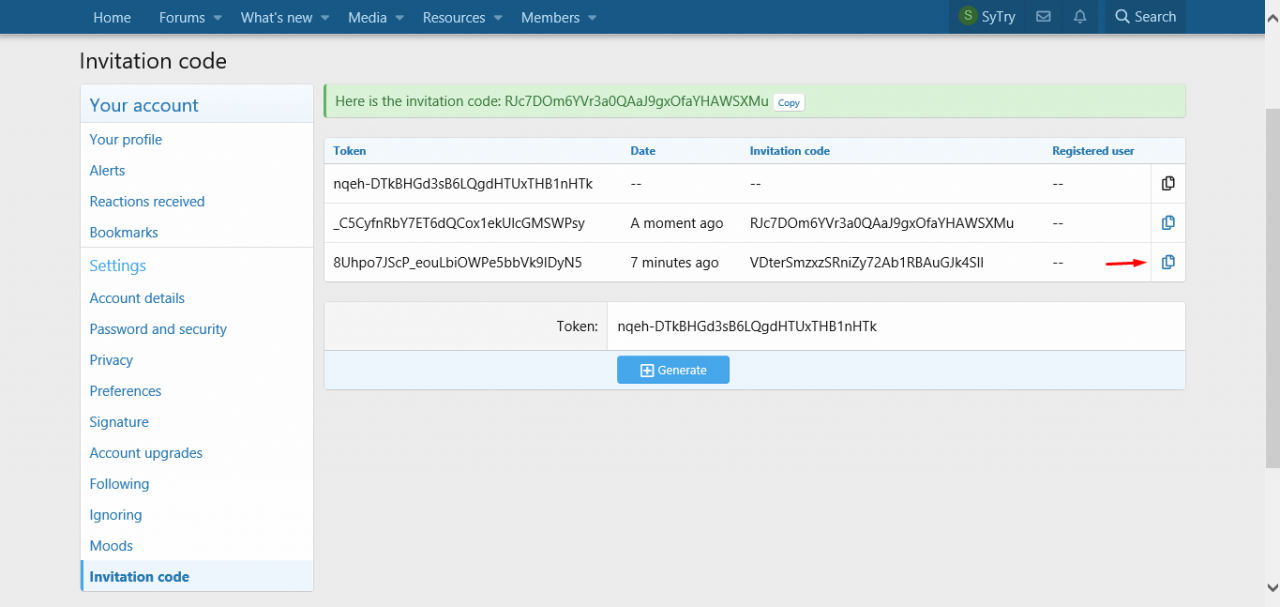Open Account upgrades in sidebar

pyautogui.click(x=146, y=453)
